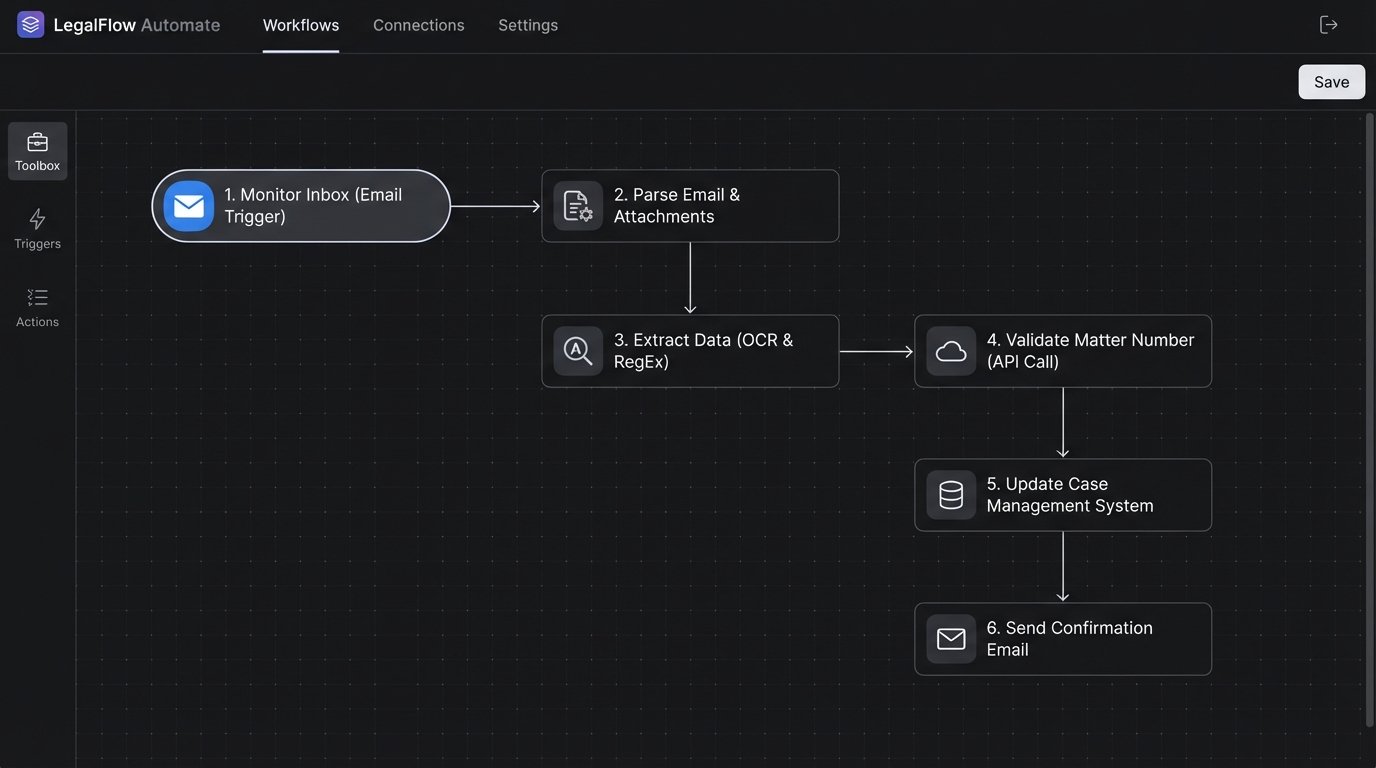Open Actions panel via the checklist icon
The height and width of the screenshot is (768, 1376).
pos(37,297)
